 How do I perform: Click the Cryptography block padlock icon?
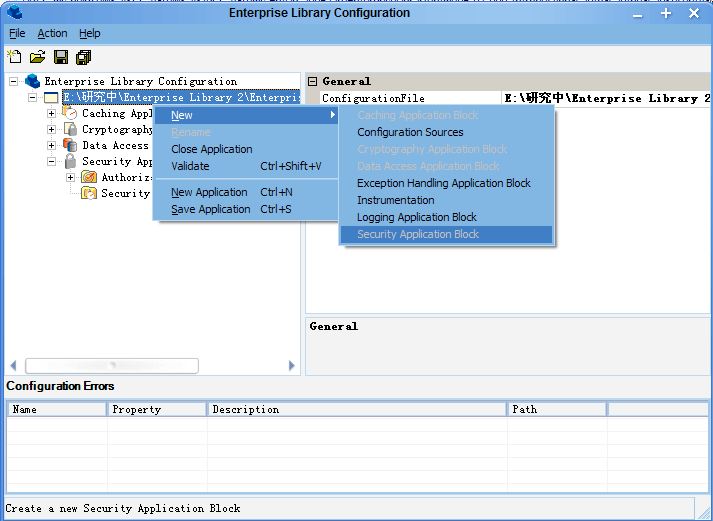click(x=70, y=129)
